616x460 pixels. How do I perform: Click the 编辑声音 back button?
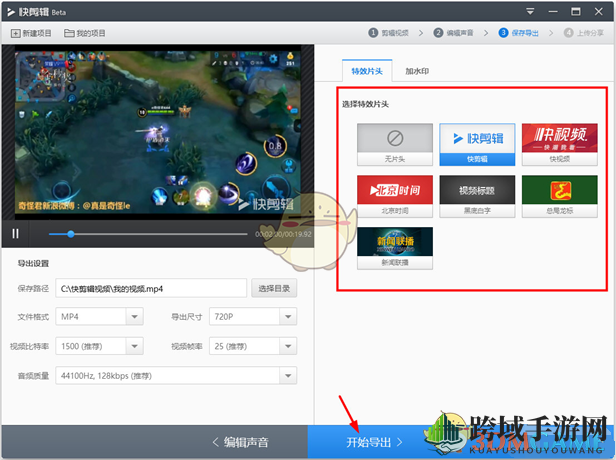click(x=240, y=442)
